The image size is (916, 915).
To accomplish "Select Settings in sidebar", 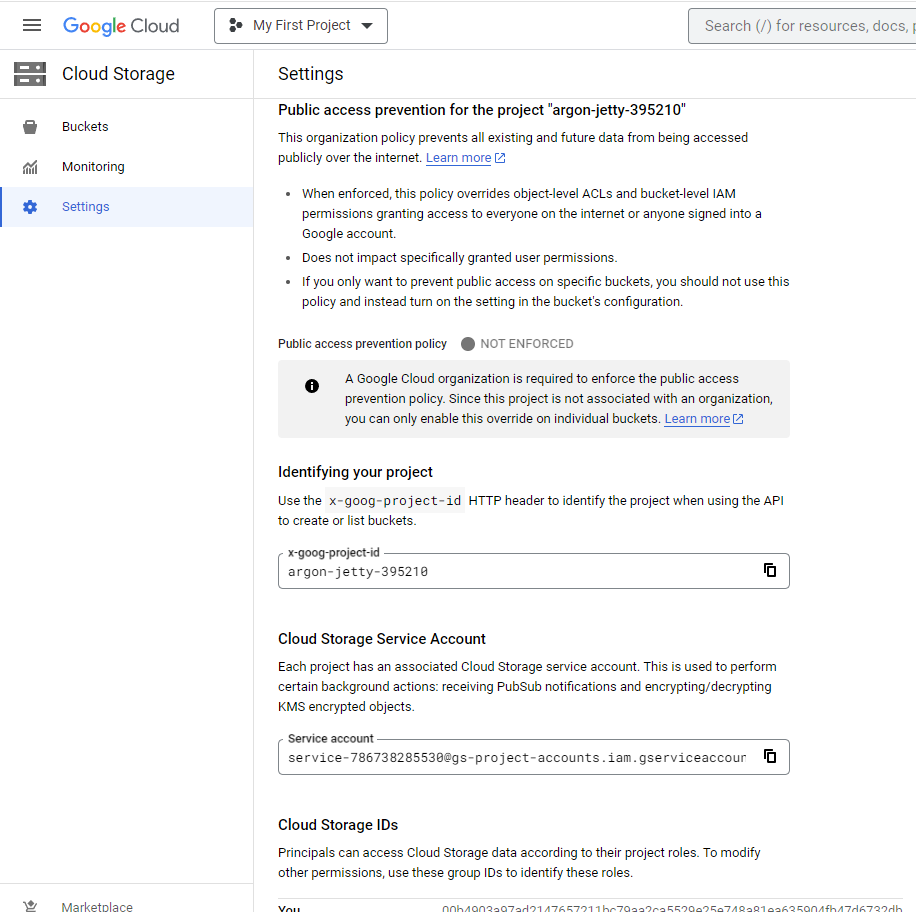I will click(x=127, y=207).
